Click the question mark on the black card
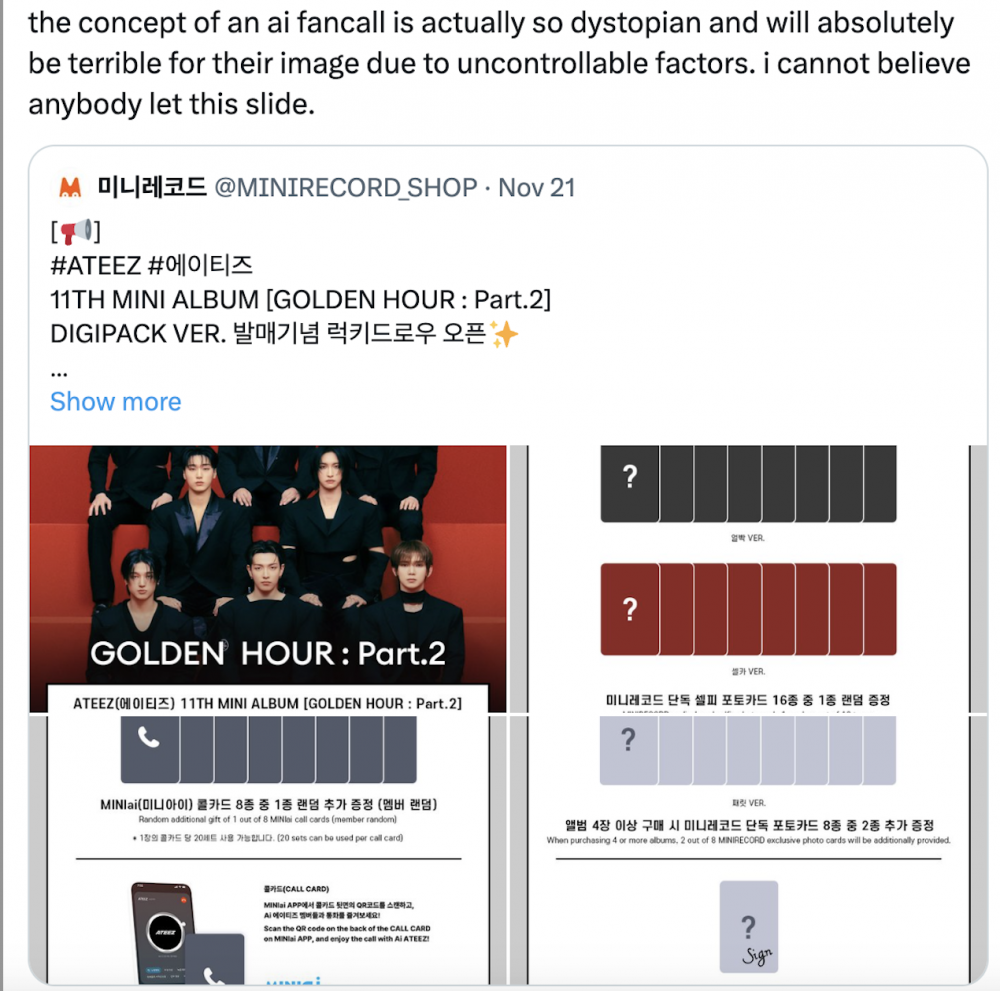This screenshot has height=991, width=1000. [630, 476]
